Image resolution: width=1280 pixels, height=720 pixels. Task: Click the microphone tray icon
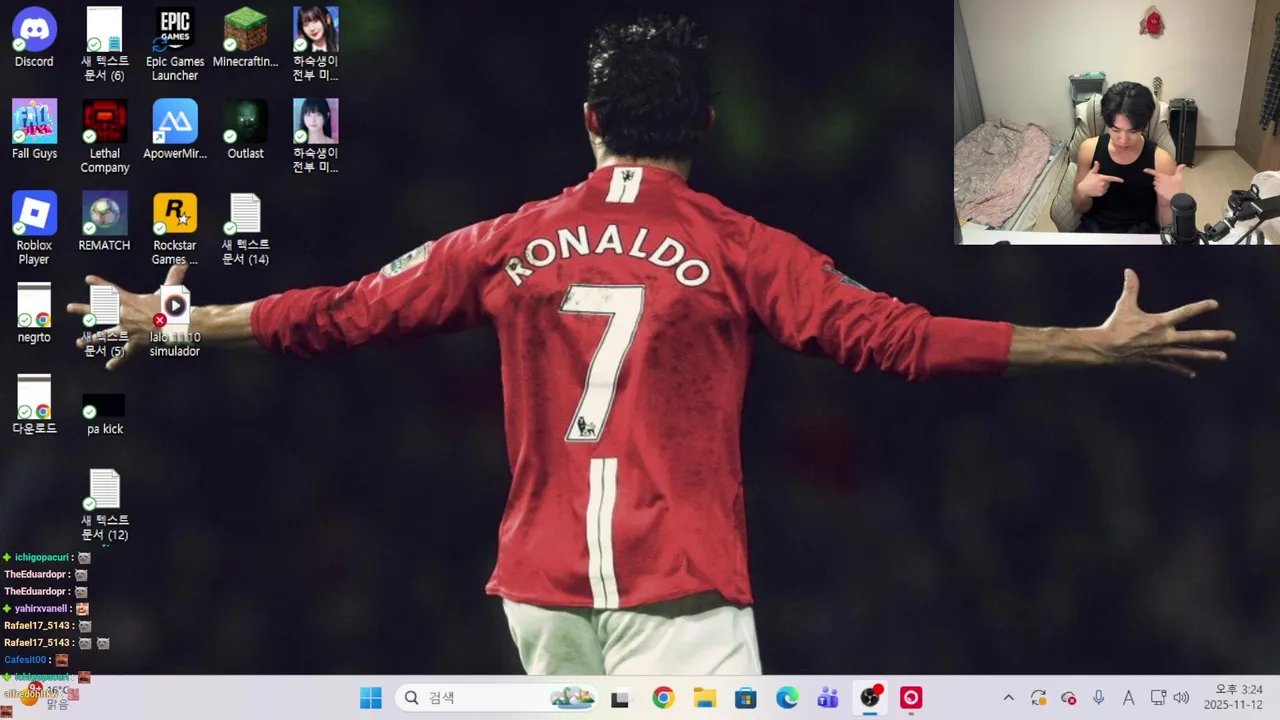tap(1098, 698)
